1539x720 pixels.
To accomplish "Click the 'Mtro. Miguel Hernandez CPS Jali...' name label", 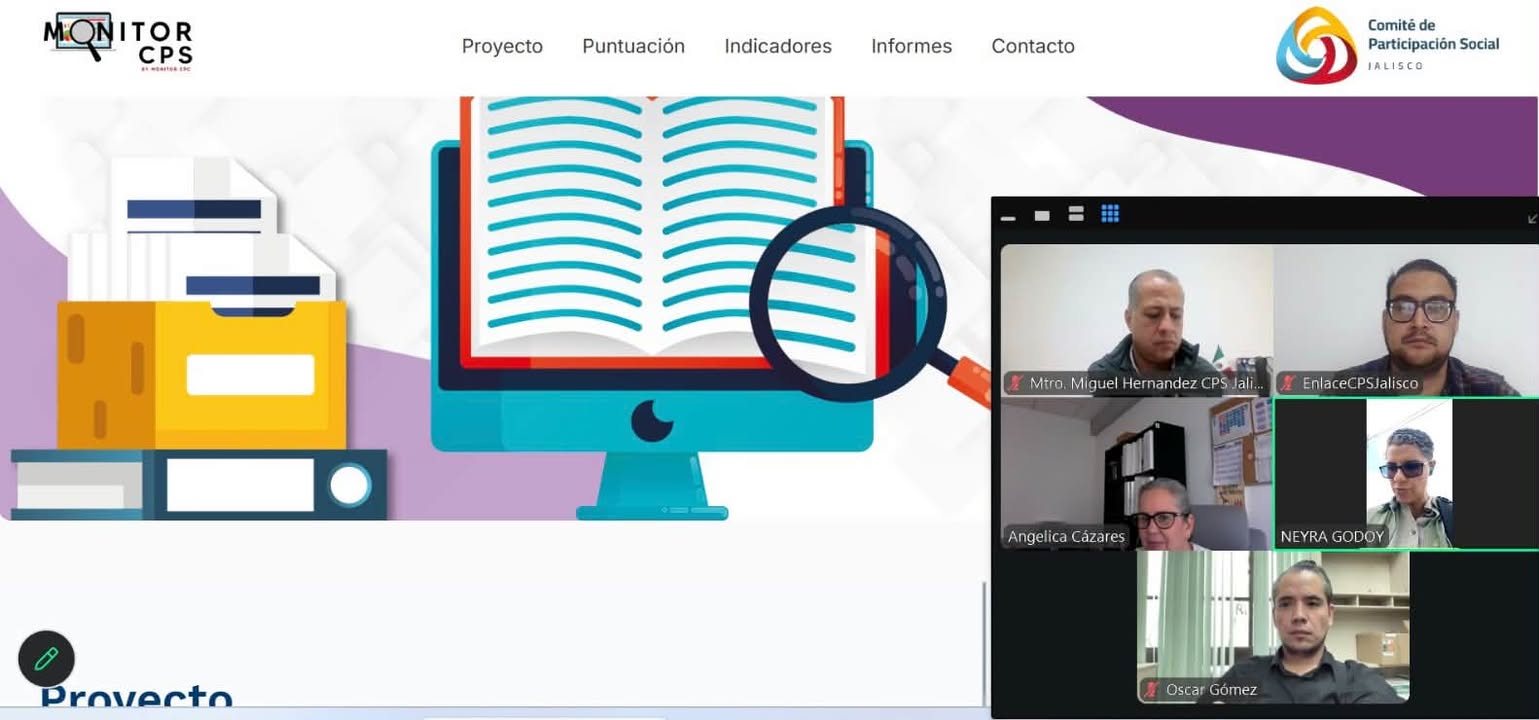I will pyautogui.click(x=1146, y=383).
